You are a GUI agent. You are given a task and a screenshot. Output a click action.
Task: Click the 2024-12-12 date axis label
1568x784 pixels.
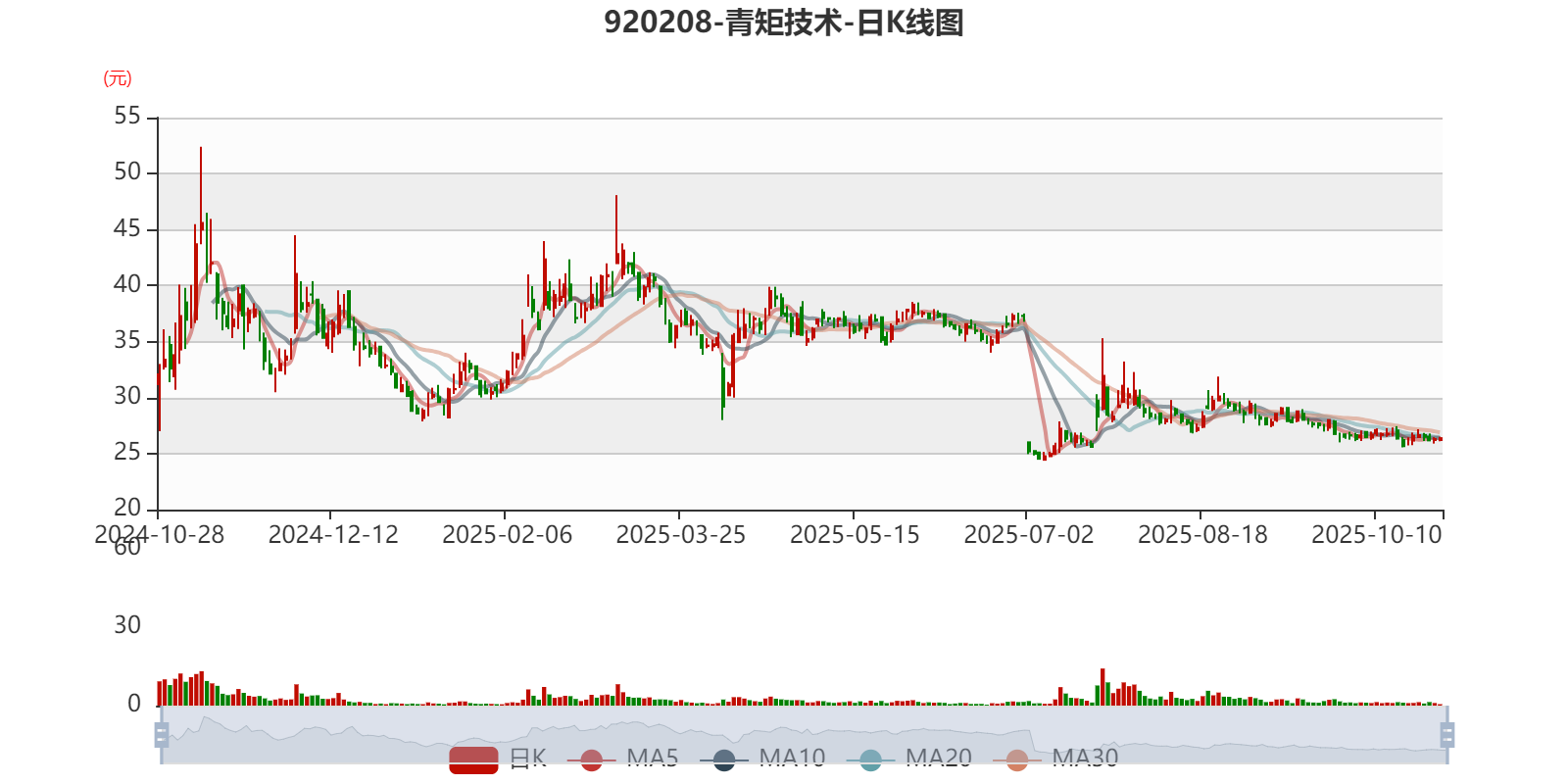coord(333,534)
